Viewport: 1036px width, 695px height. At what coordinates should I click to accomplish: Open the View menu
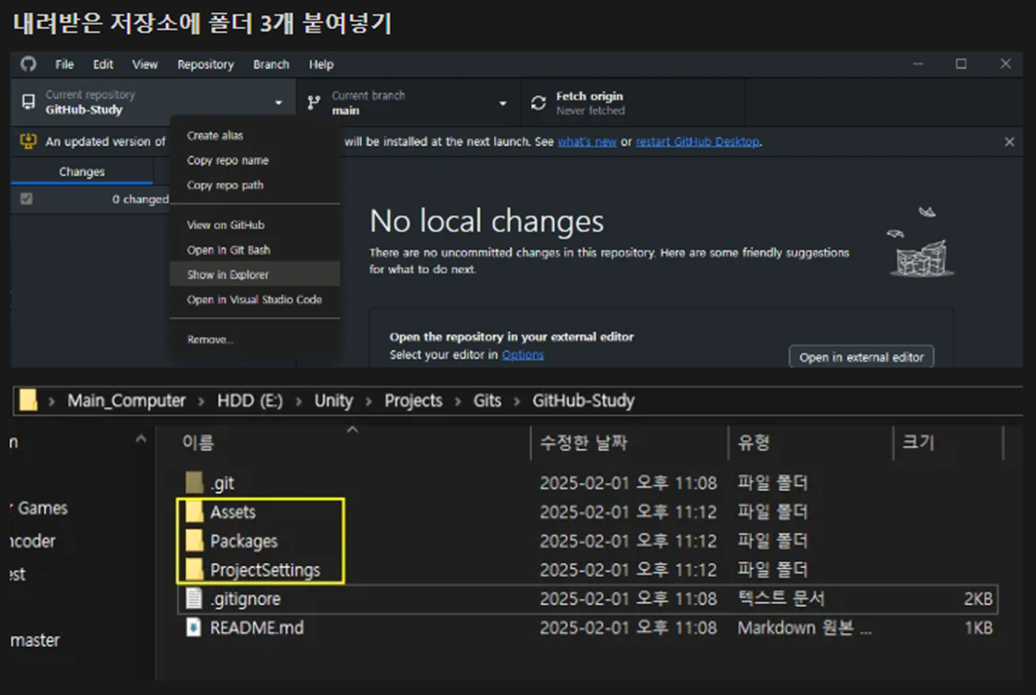[x=145, y=64]
